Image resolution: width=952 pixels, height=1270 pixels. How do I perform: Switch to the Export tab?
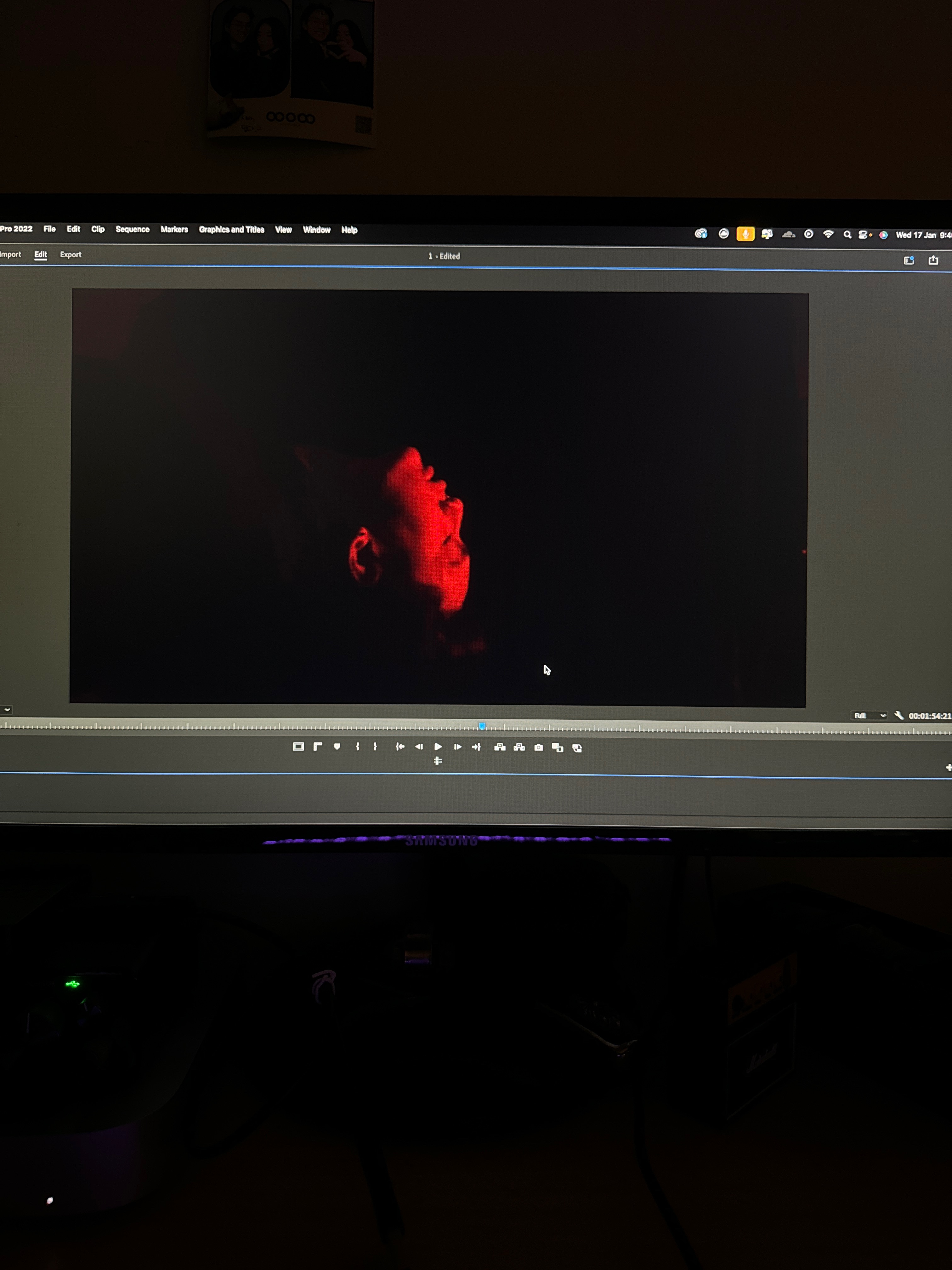point(71,254)
